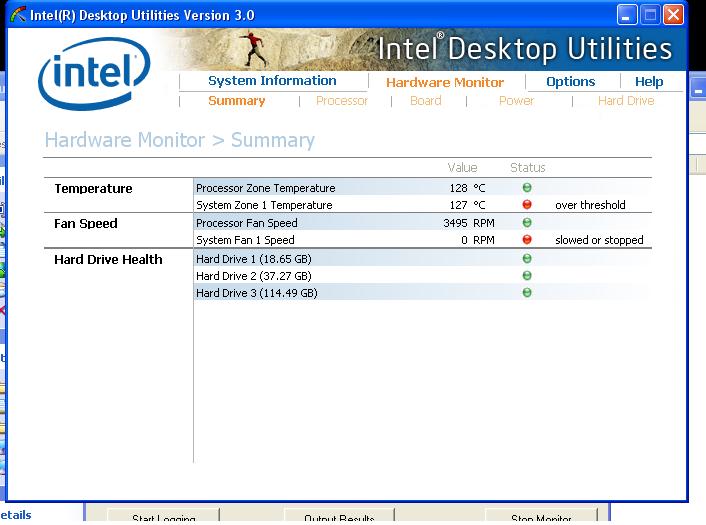Switch to the Summary sub-tab

pos(236,100)
